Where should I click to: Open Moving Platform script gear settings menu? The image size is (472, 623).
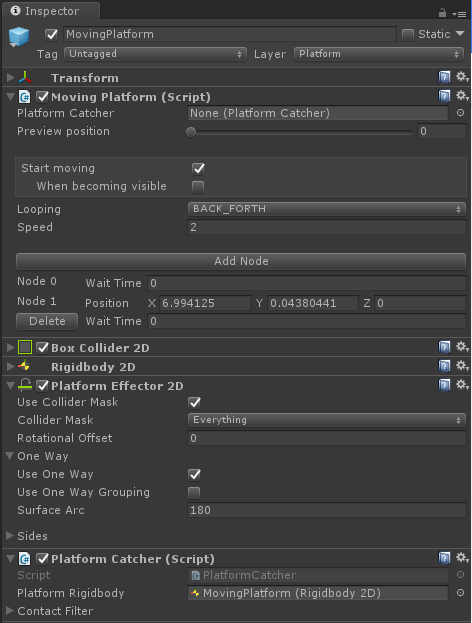[462, 96]
